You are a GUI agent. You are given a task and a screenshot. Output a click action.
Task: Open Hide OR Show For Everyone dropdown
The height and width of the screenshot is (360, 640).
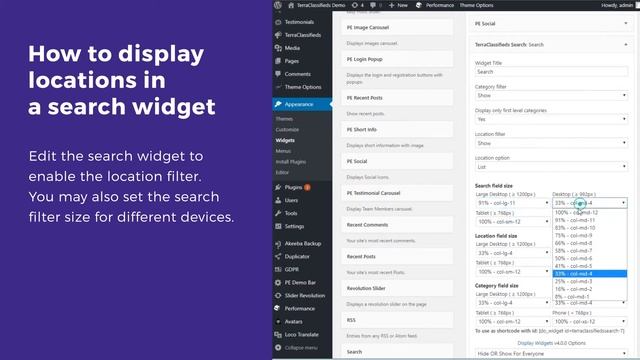[551, 353]
